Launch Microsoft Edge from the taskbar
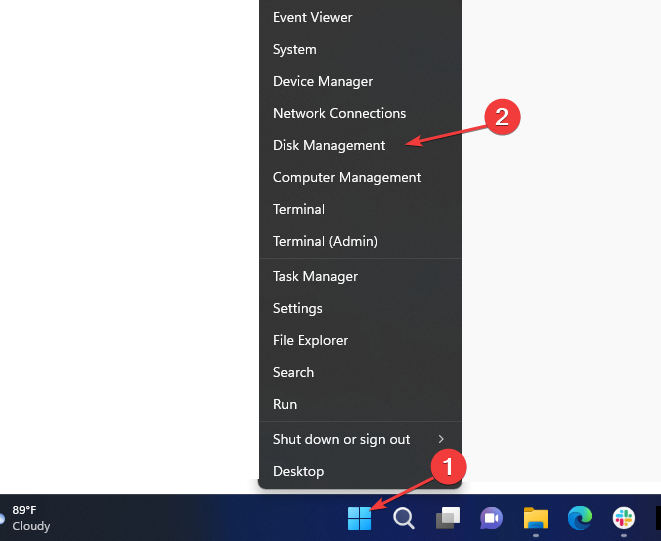The width and height of the screenshot is (661, 541). coord(580,518)
